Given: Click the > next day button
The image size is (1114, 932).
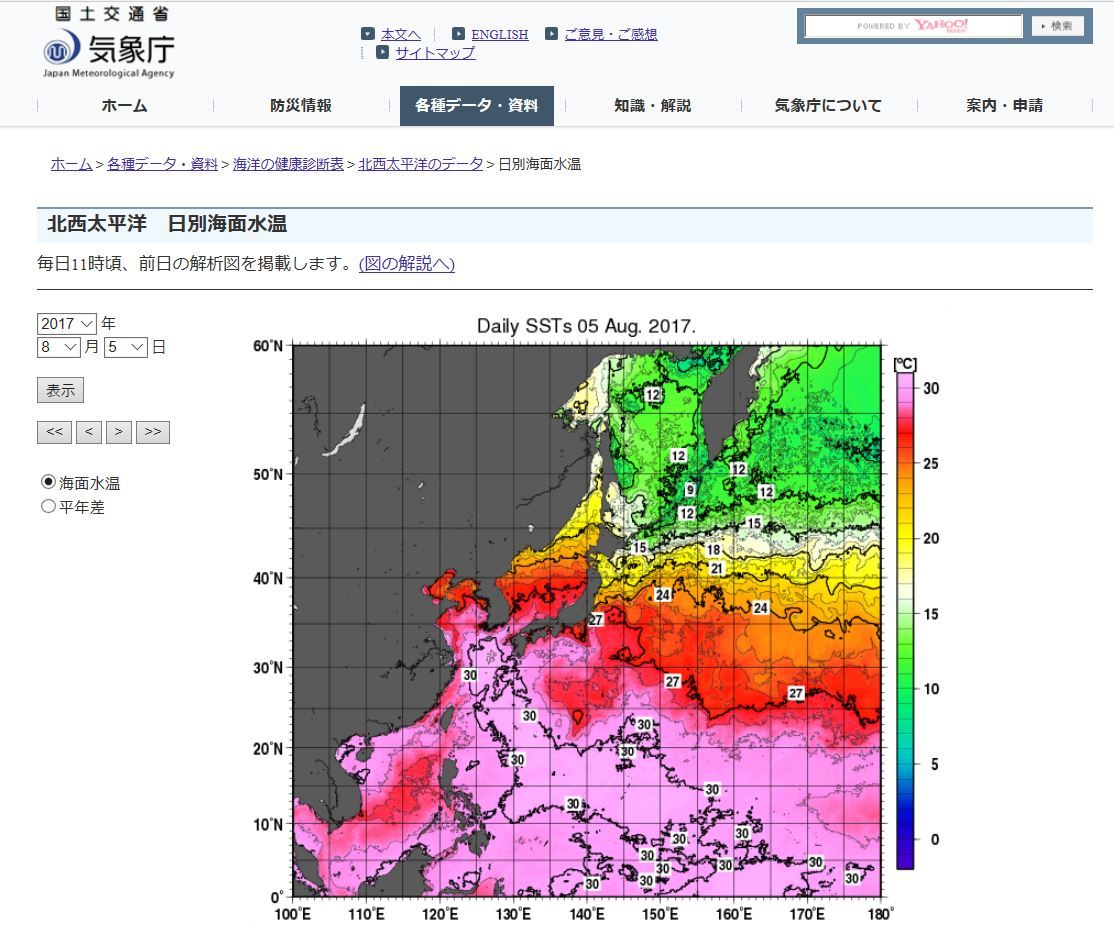Looking at the screenshot, I should tap(119, 432).
